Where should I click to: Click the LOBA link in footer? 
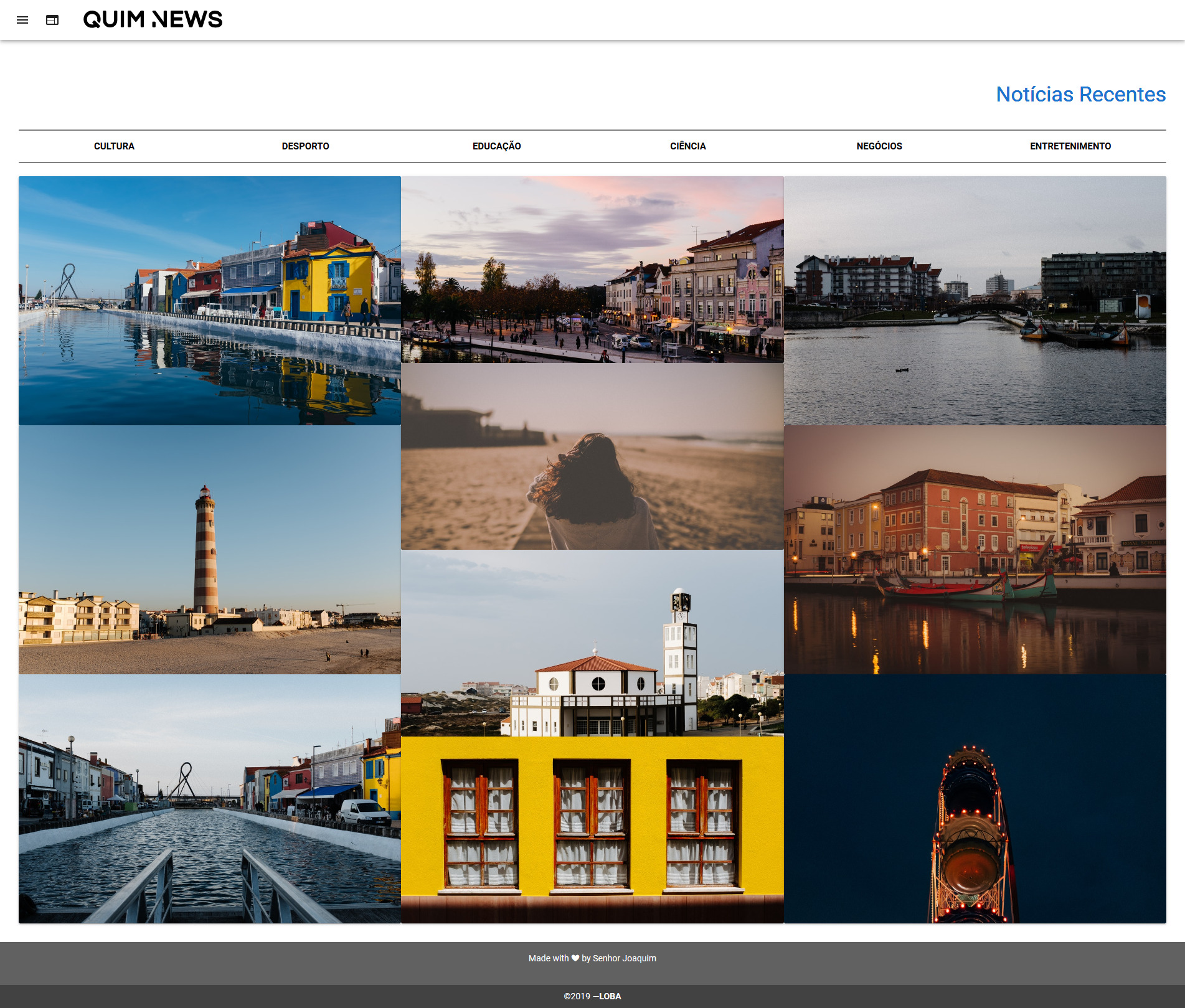(610, 996)
